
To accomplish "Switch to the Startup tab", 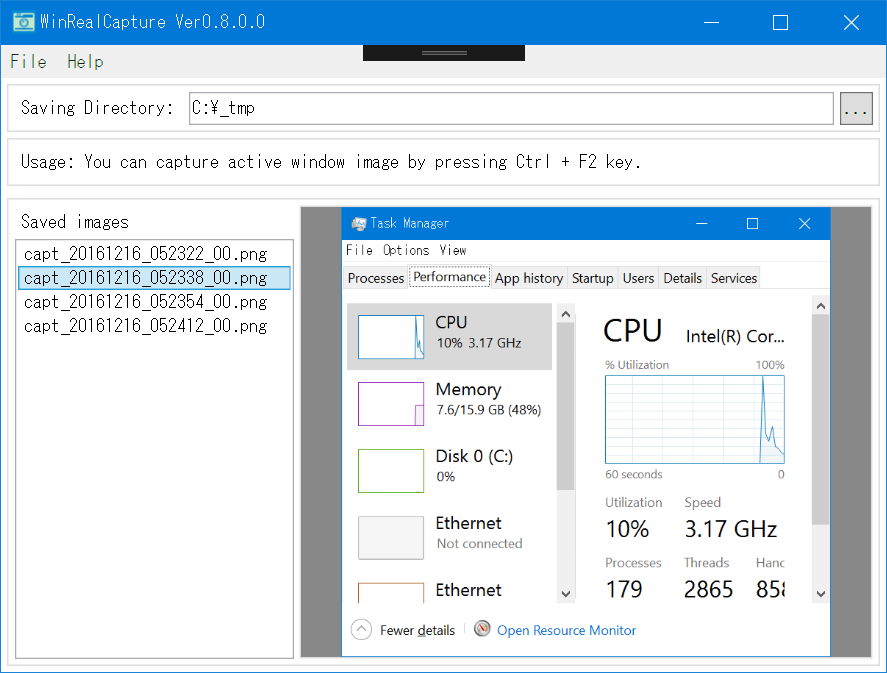I will 592,278.
